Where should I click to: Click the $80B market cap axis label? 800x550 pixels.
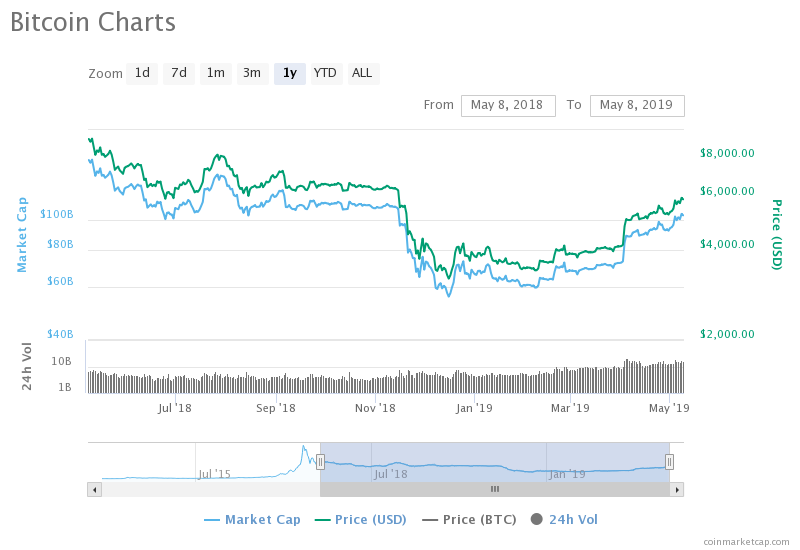tap(60, 244)
